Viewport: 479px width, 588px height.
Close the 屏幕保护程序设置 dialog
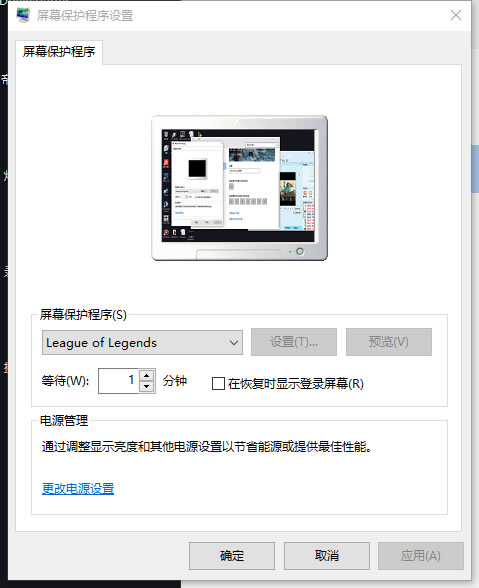(456, 15)
